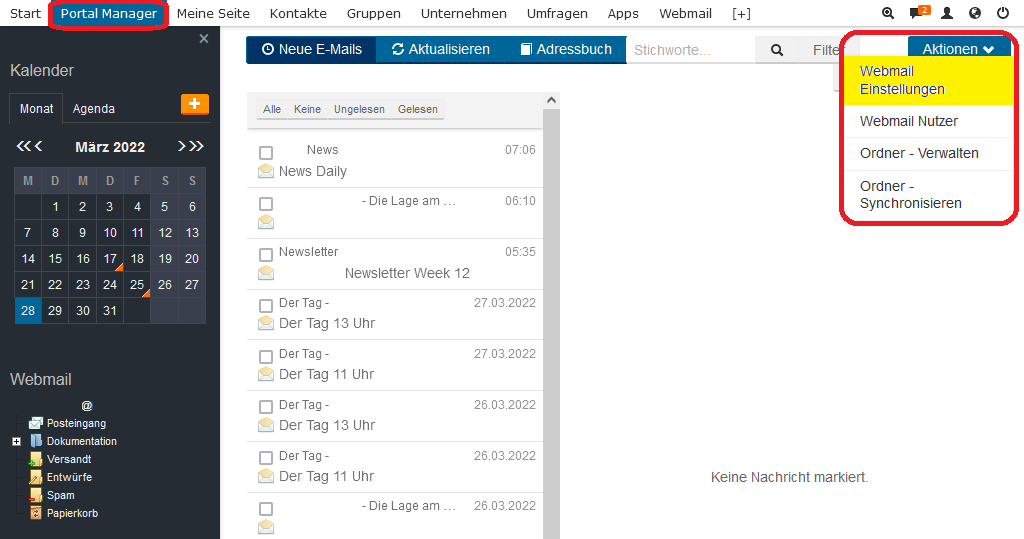Open the Dokumentation folder icon
This screenshot has height=539, width=1024.
coord(36,441)
